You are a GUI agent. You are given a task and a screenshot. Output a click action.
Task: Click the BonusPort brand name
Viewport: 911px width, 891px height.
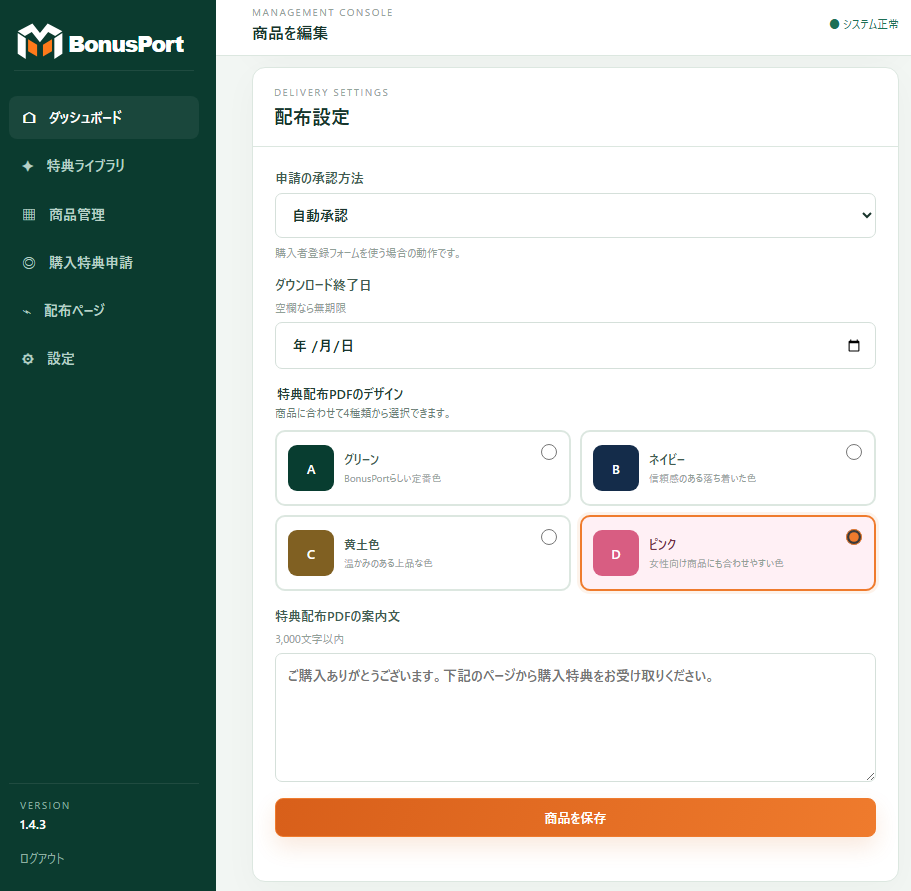tap(126, 44)
